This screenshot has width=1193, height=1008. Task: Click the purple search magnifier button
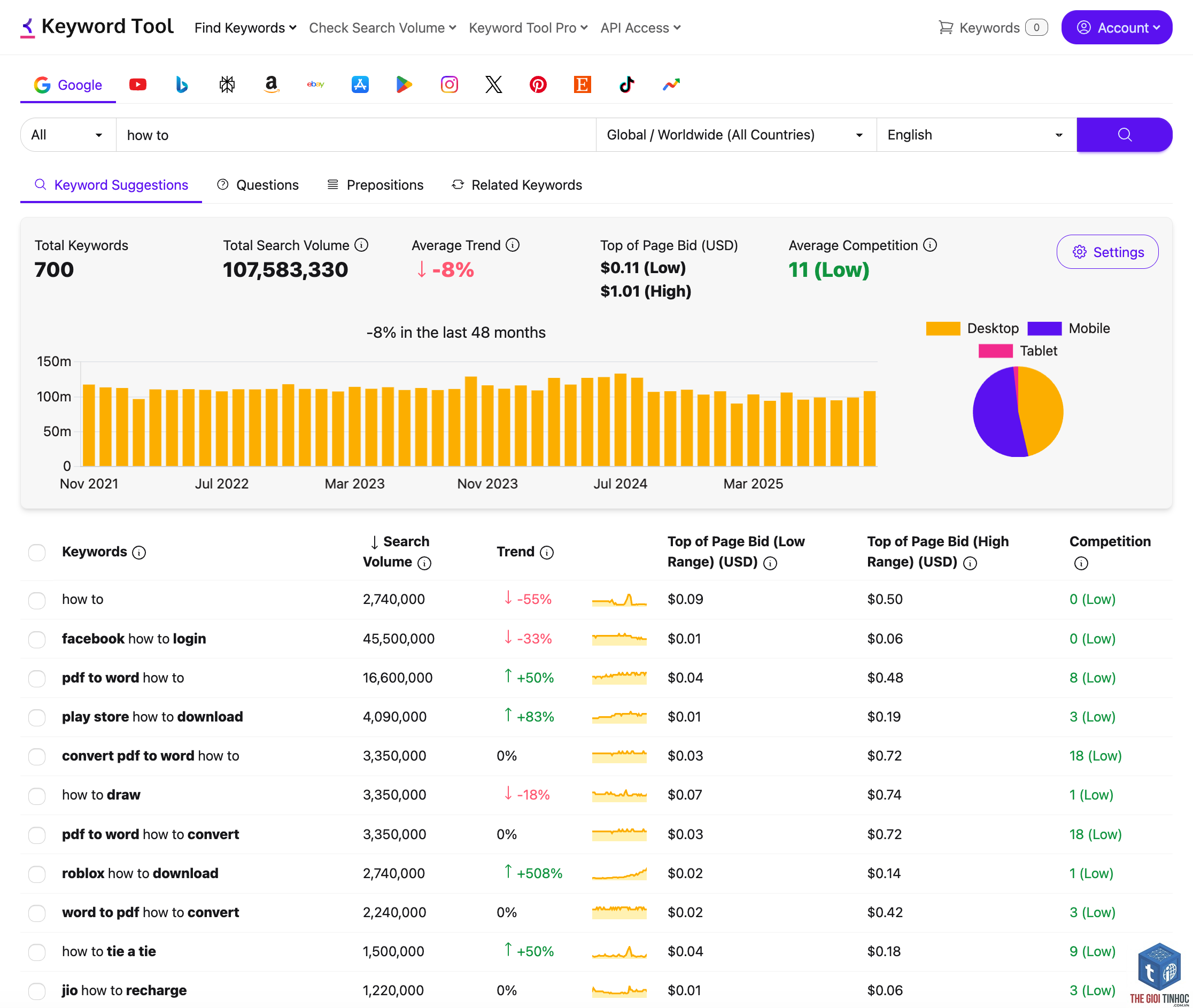click(1124, 135)
